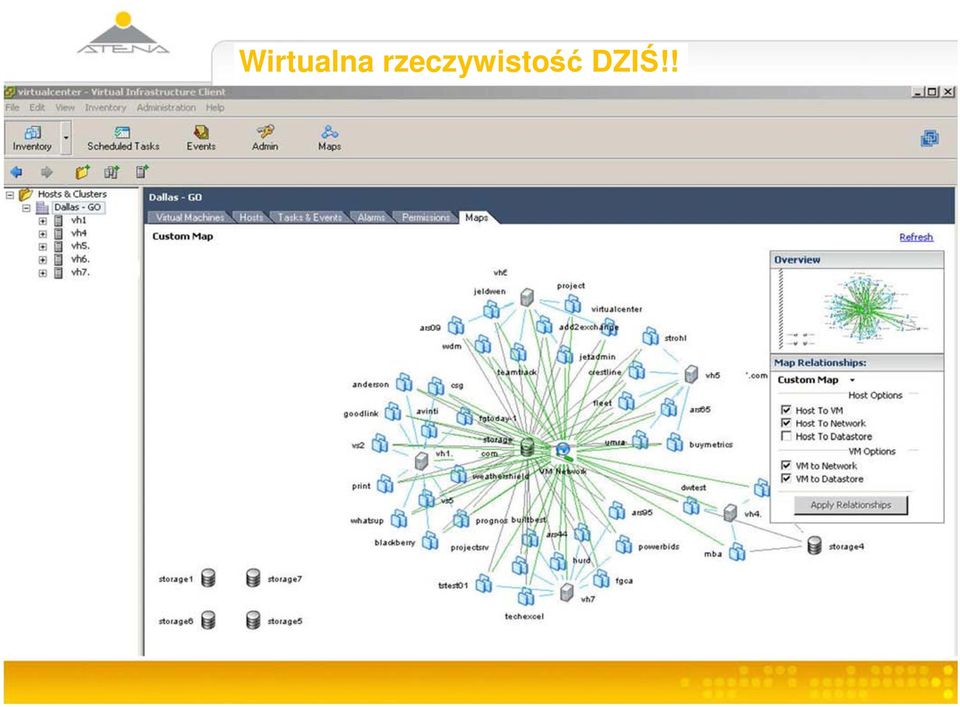Open the Help menu

click(215, 108)
